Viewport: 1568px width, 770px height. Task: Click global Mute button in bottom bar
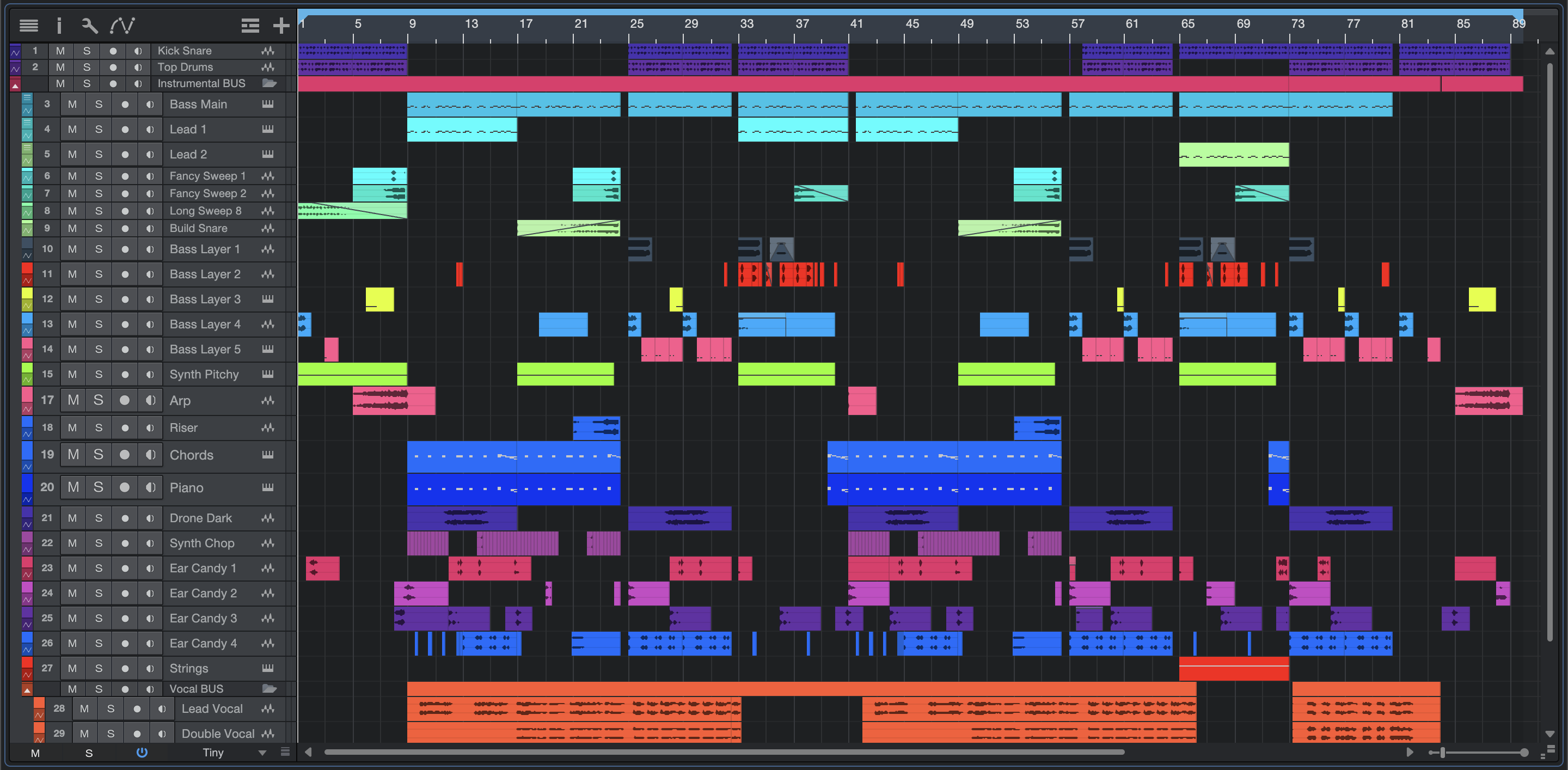pos(35,753)
